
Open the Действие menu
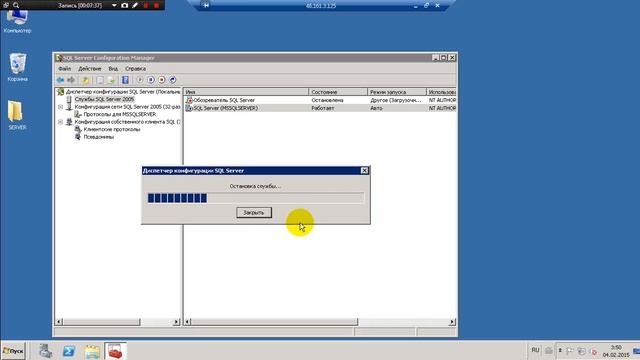[89, 69]
